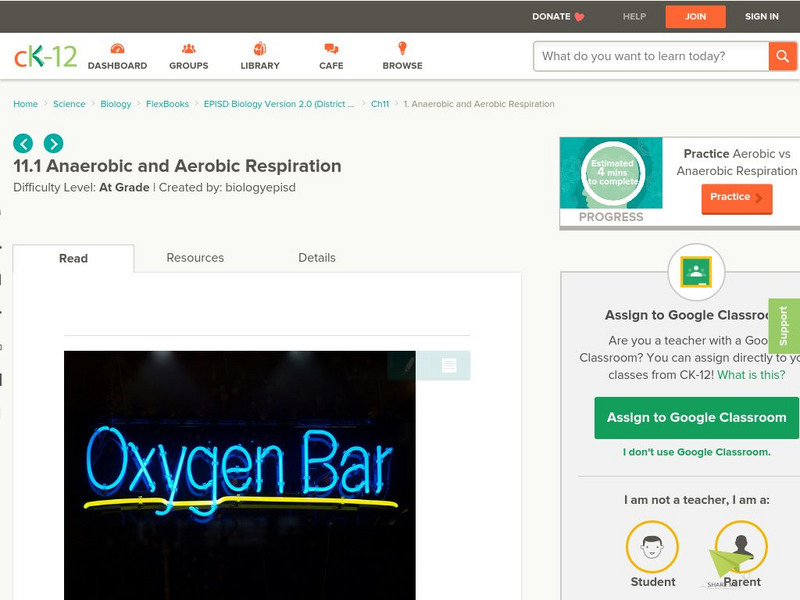
Task: Focus the What do you want to learn search field
Action: pyautogui.click(x=651, y=56)
